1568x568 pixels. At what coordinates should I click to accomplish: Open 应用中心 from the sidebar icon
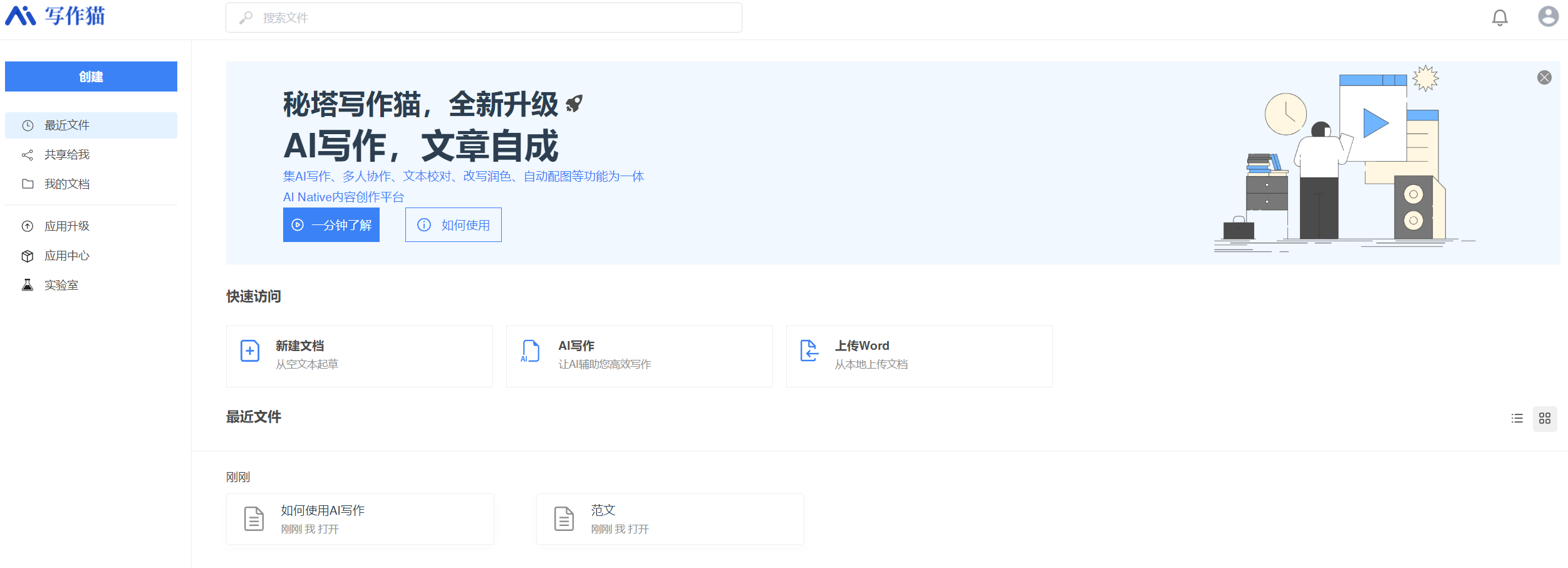(x=27, y=255)
